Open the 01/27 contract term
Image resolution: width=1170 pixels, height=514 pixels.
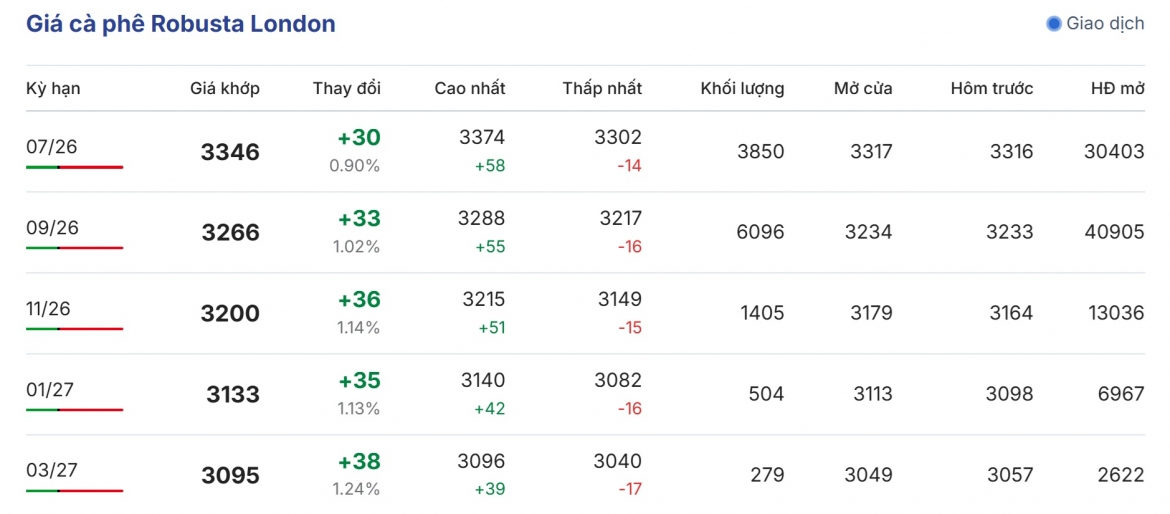tap(50, 389)
